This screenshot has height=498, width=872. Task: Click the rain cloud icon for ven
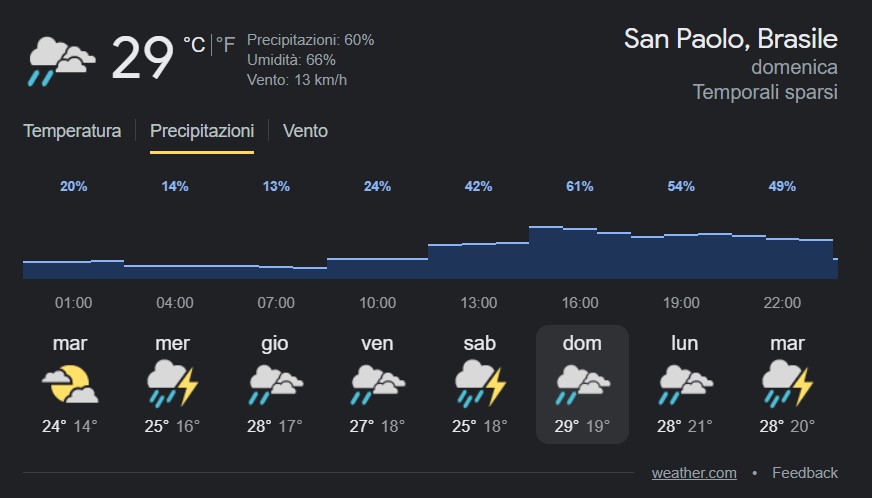377,384
